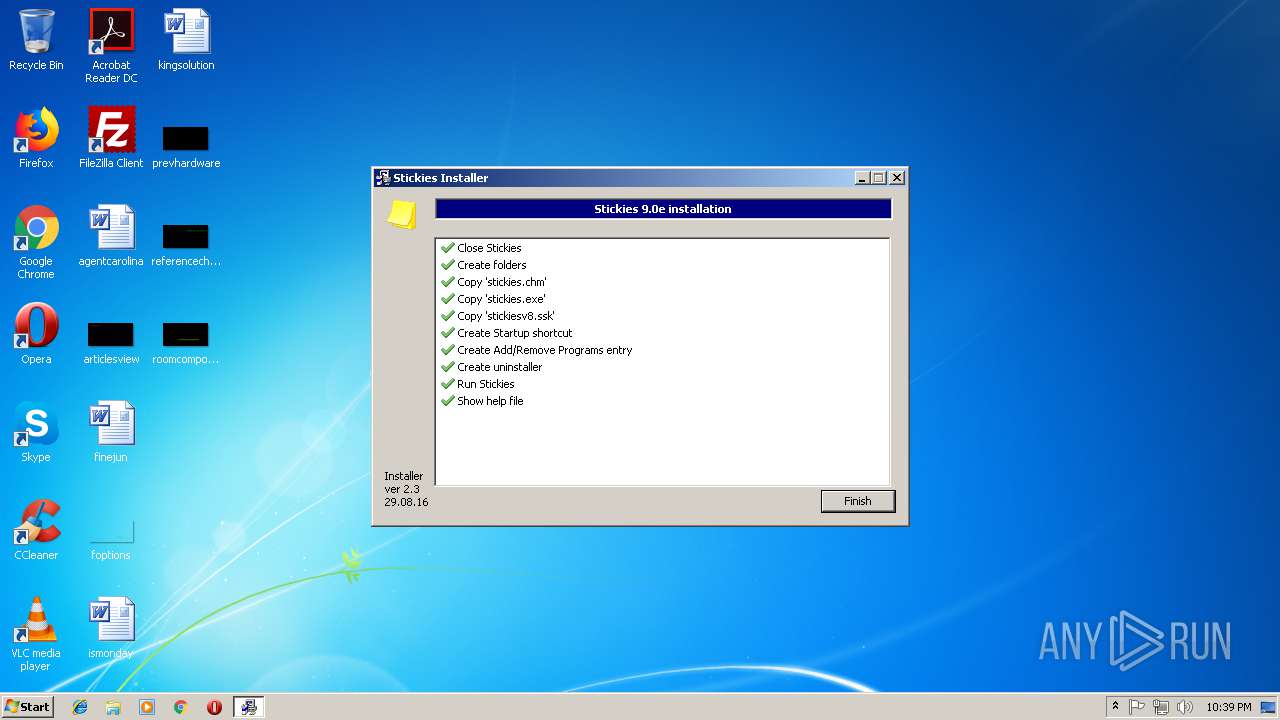Select the roomcompo... desktop file

tap(186, 342)
